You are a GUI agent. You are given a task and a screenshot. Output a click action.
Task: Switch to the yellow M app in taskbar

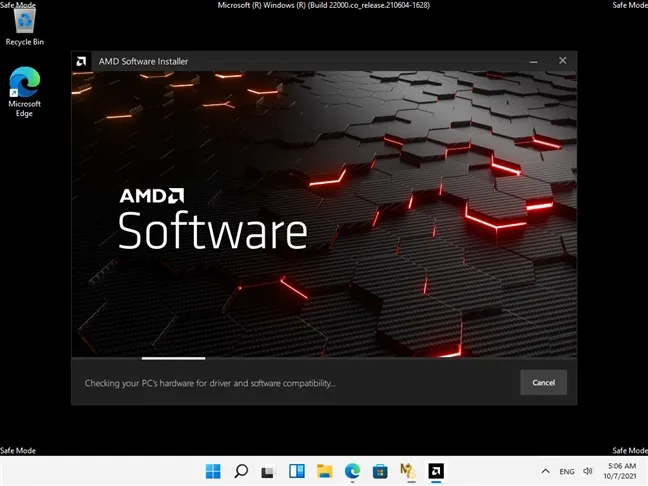[x=408, y=471]
